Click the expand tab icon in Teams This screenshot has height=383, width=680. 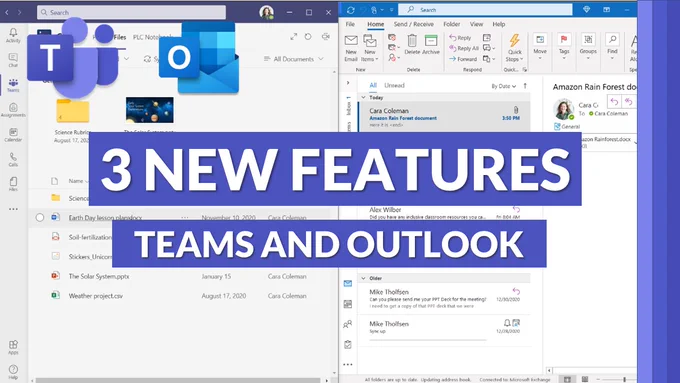(294, 37)
